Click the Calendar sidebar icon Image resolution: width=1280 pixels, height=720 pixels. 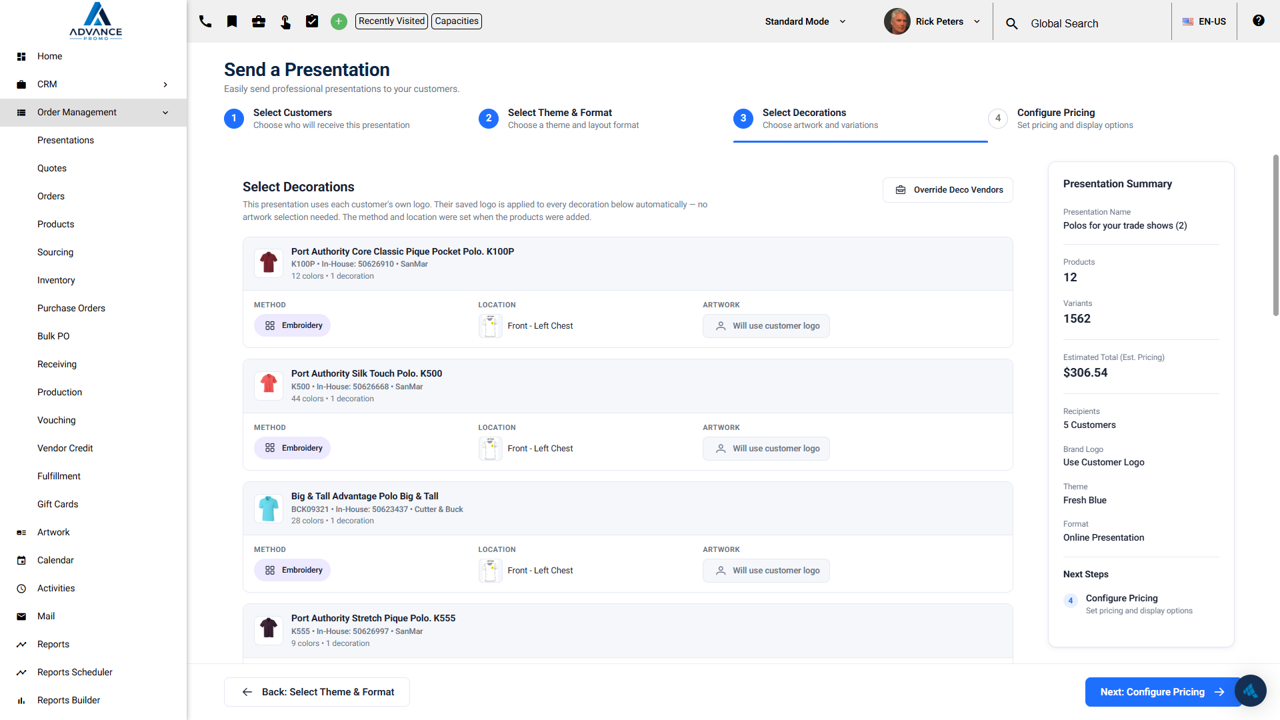[21, 560]
